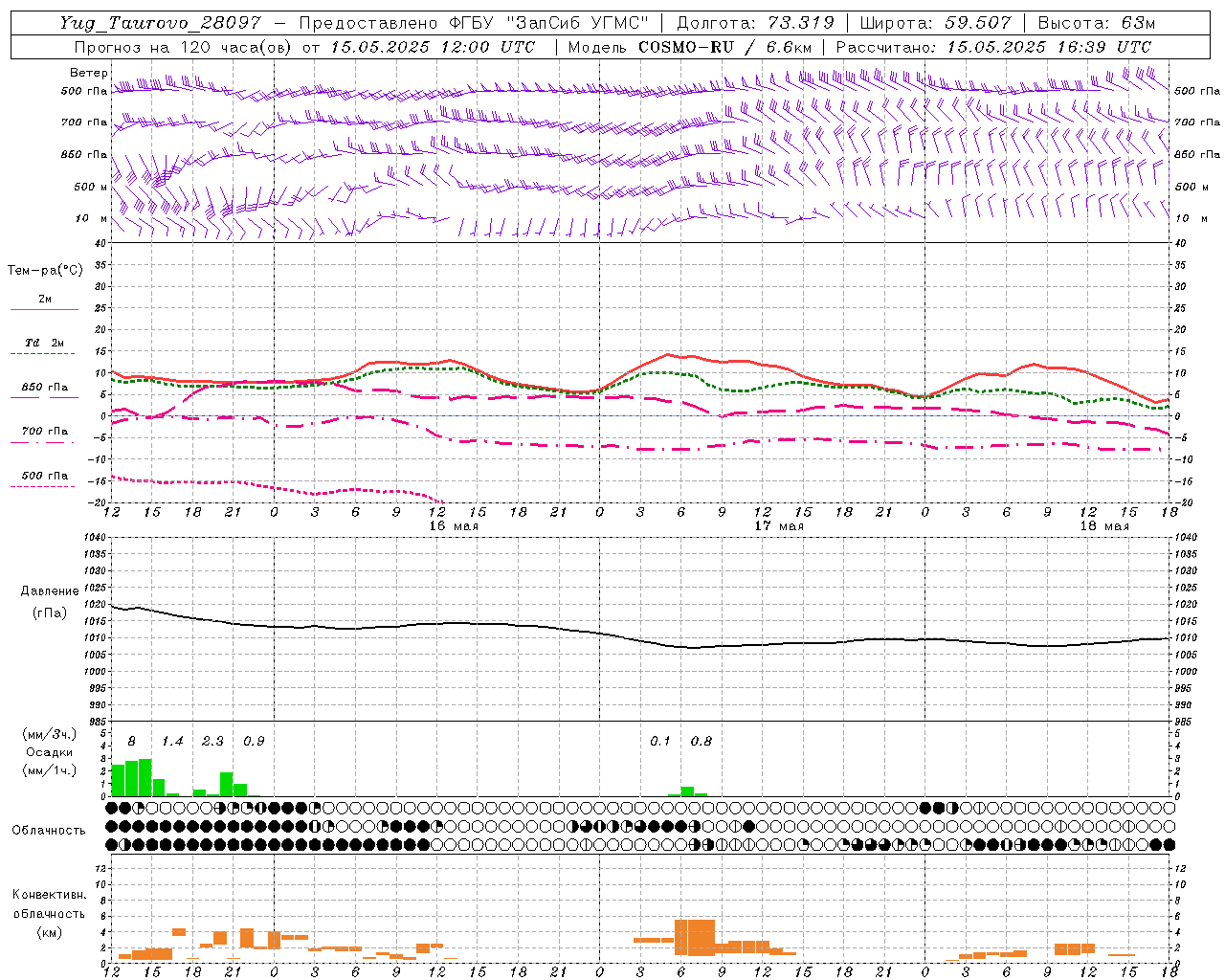Click the "Ветер" wind panel label
The image size is (1225, 980).
(88, 73)
